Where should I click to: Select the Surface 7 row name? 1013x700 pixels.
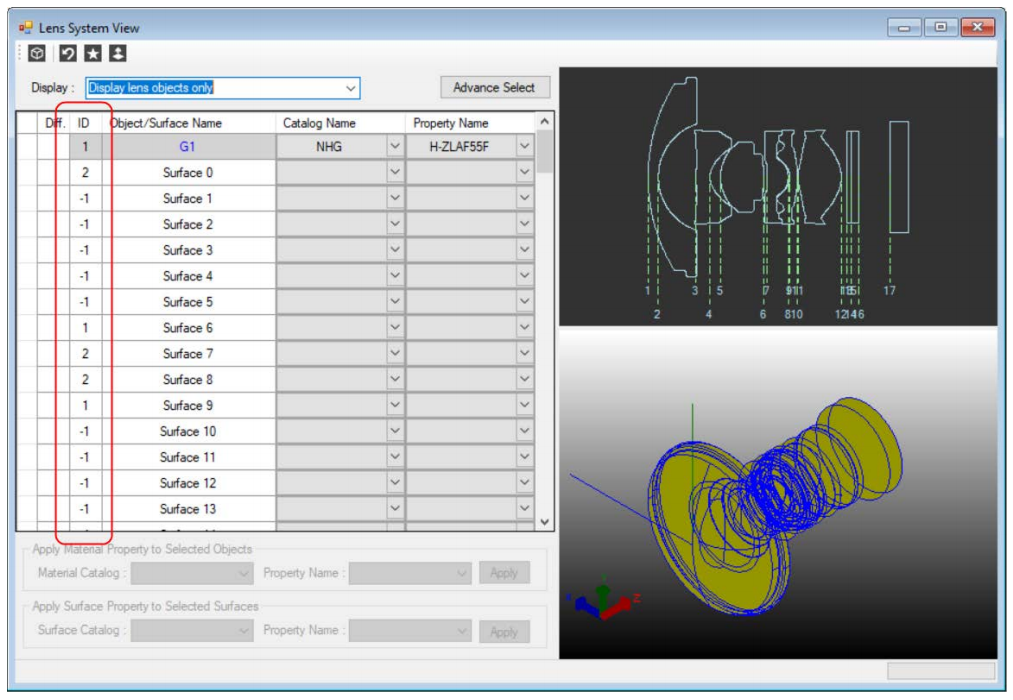point(188,354)
